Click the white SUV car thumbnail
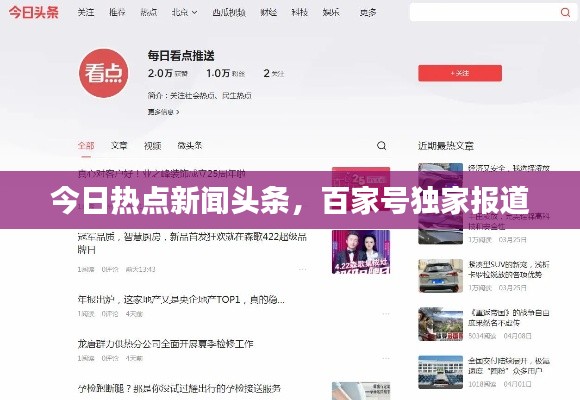 (441, 276)
